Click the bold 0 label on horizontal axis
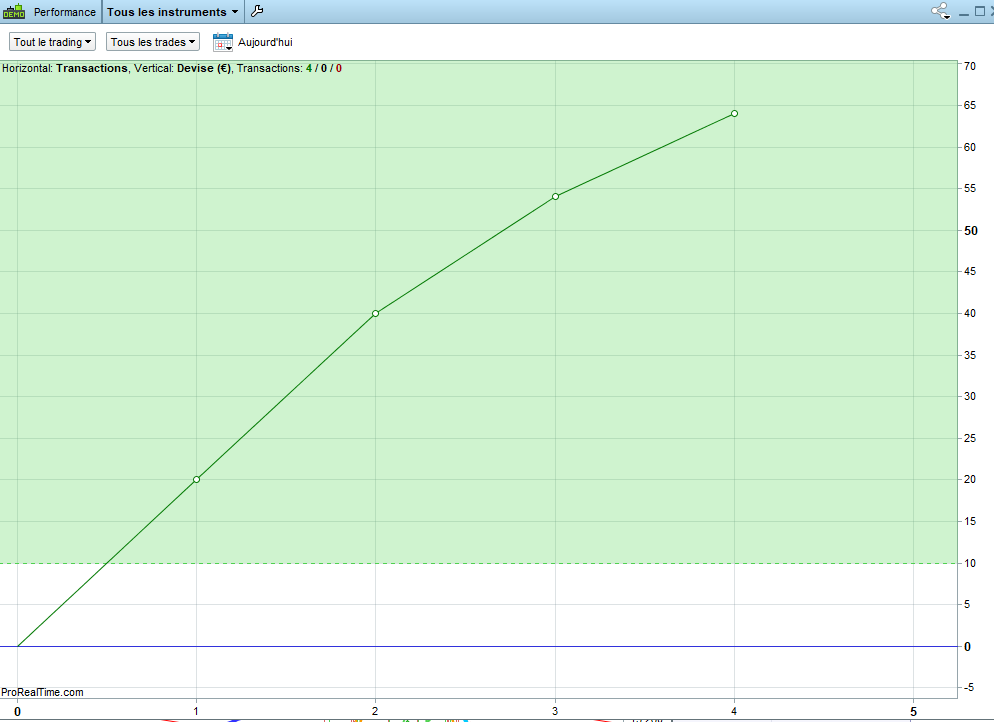 point(17,711)
